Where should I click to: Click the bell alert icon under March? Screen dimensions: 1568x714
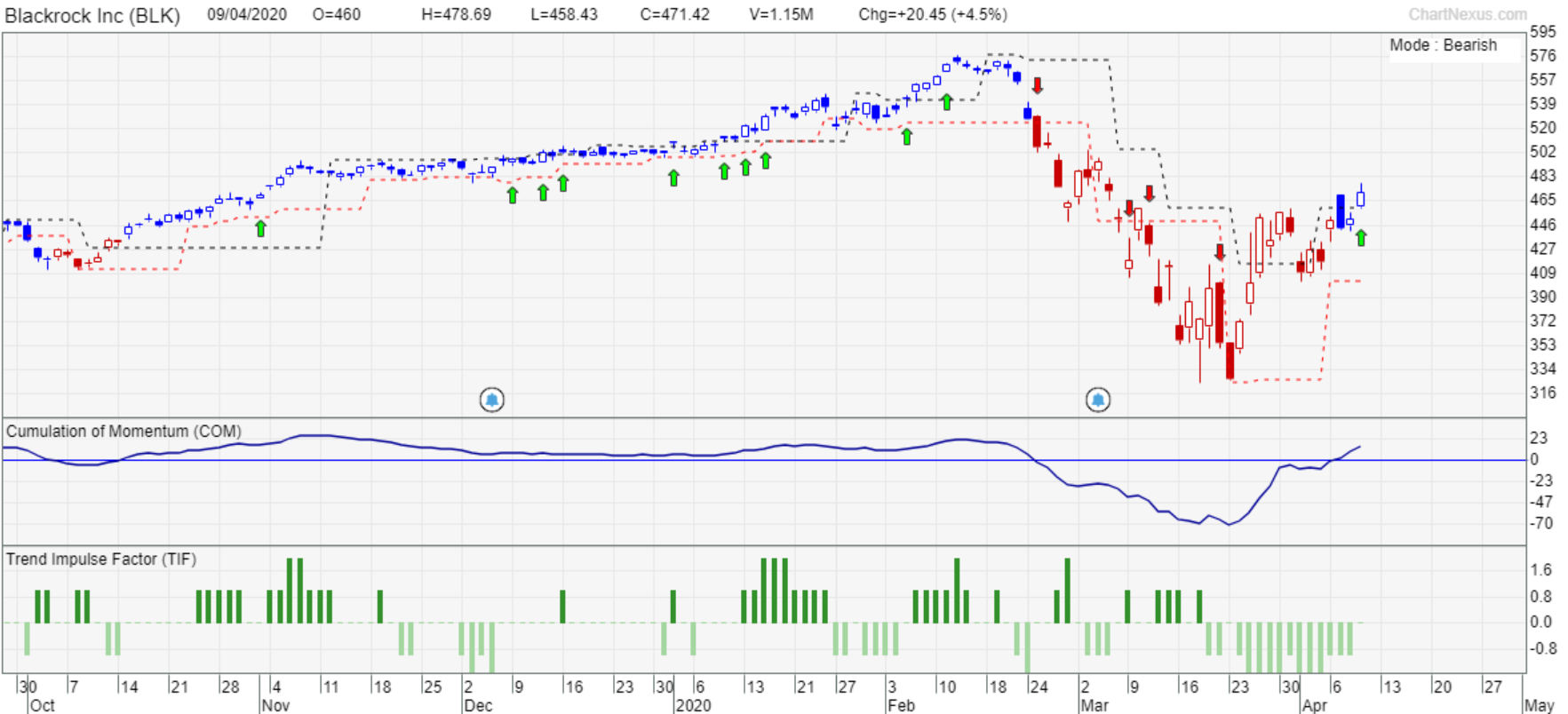click(1098, 401)
